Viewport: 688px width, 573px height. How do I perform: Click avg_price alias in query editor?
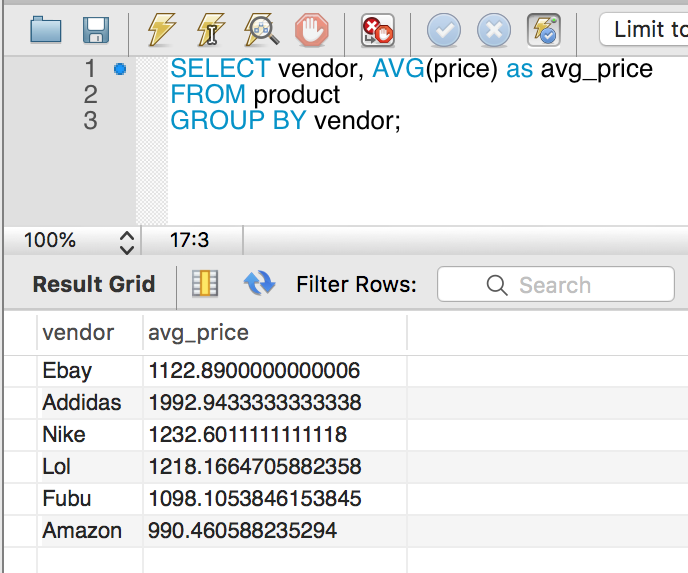tap(597, 70)
